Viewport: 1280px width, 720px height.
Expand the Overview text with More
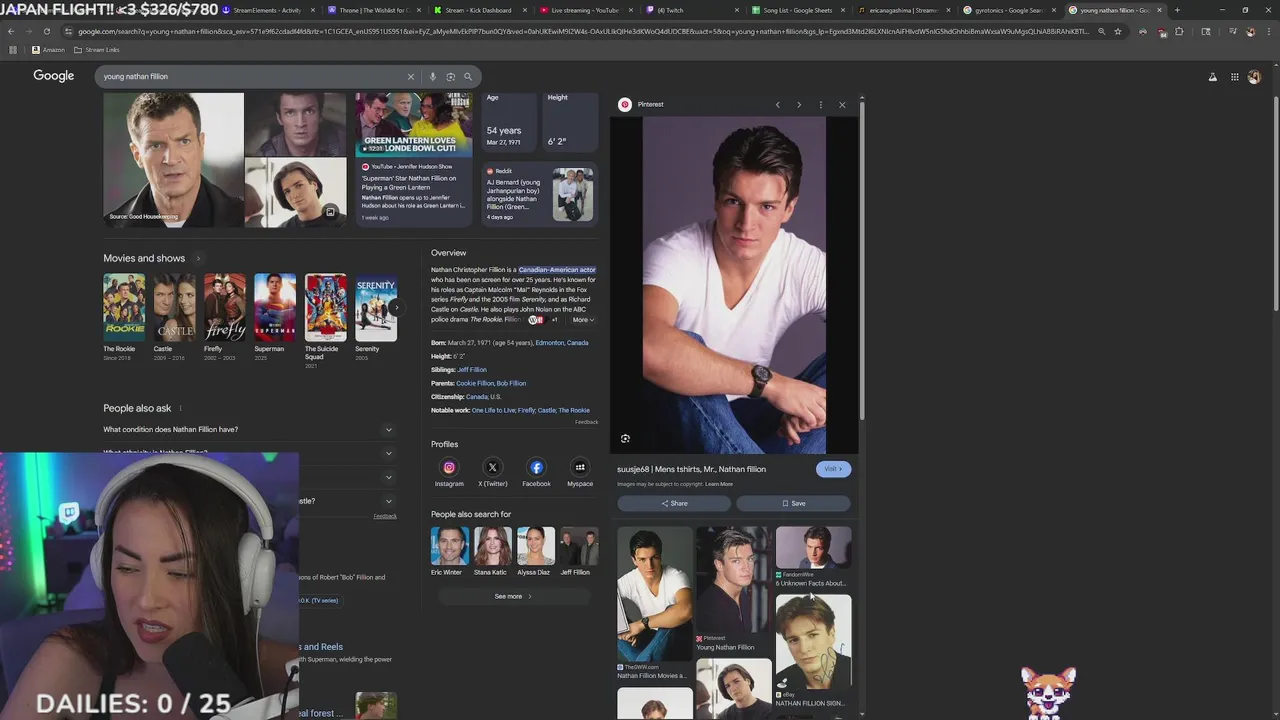pos(582,320)
